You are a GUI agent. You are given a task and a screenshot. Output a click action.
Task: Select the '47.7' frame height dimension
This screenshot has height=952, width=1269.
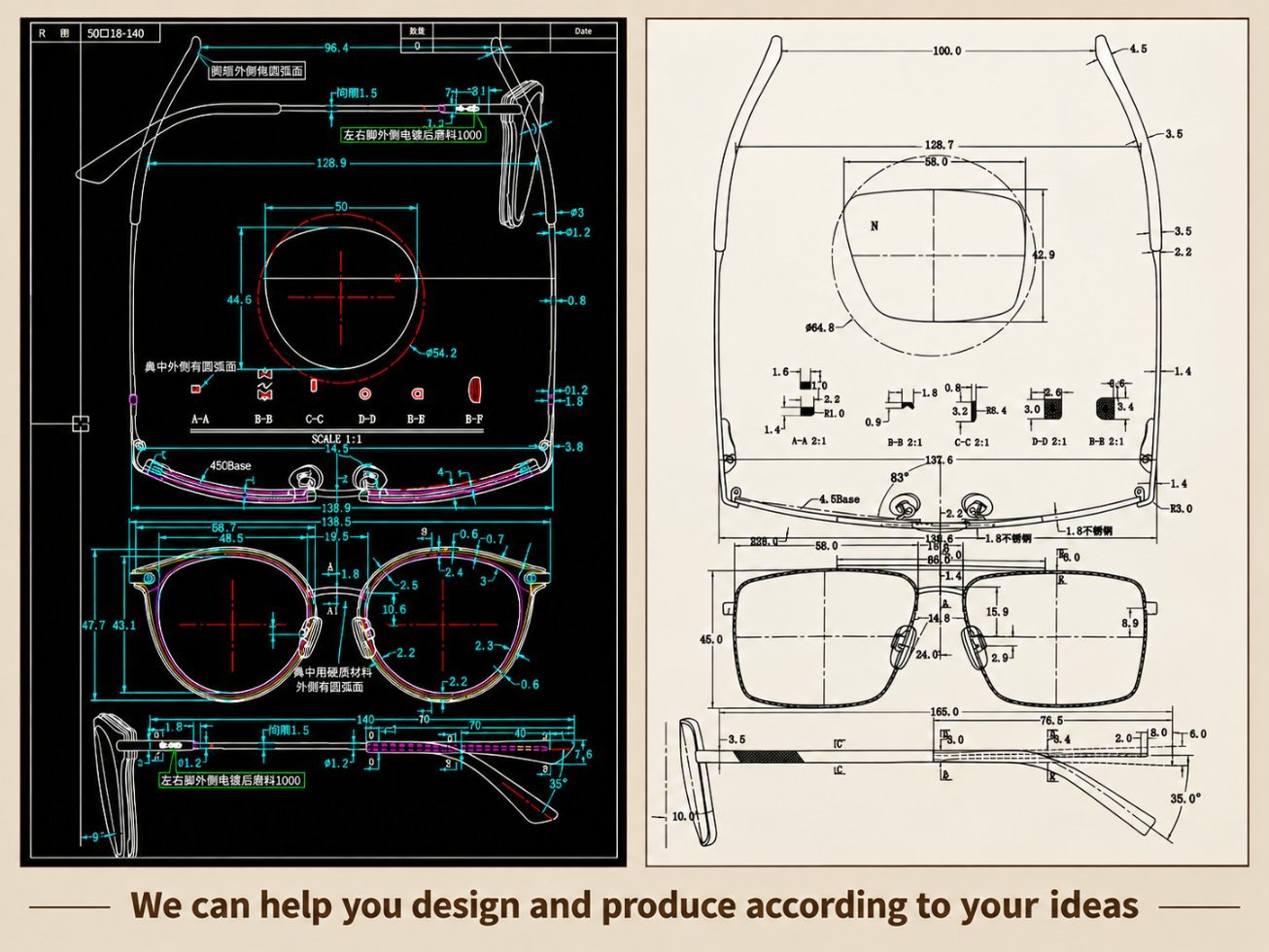[93, 626]
